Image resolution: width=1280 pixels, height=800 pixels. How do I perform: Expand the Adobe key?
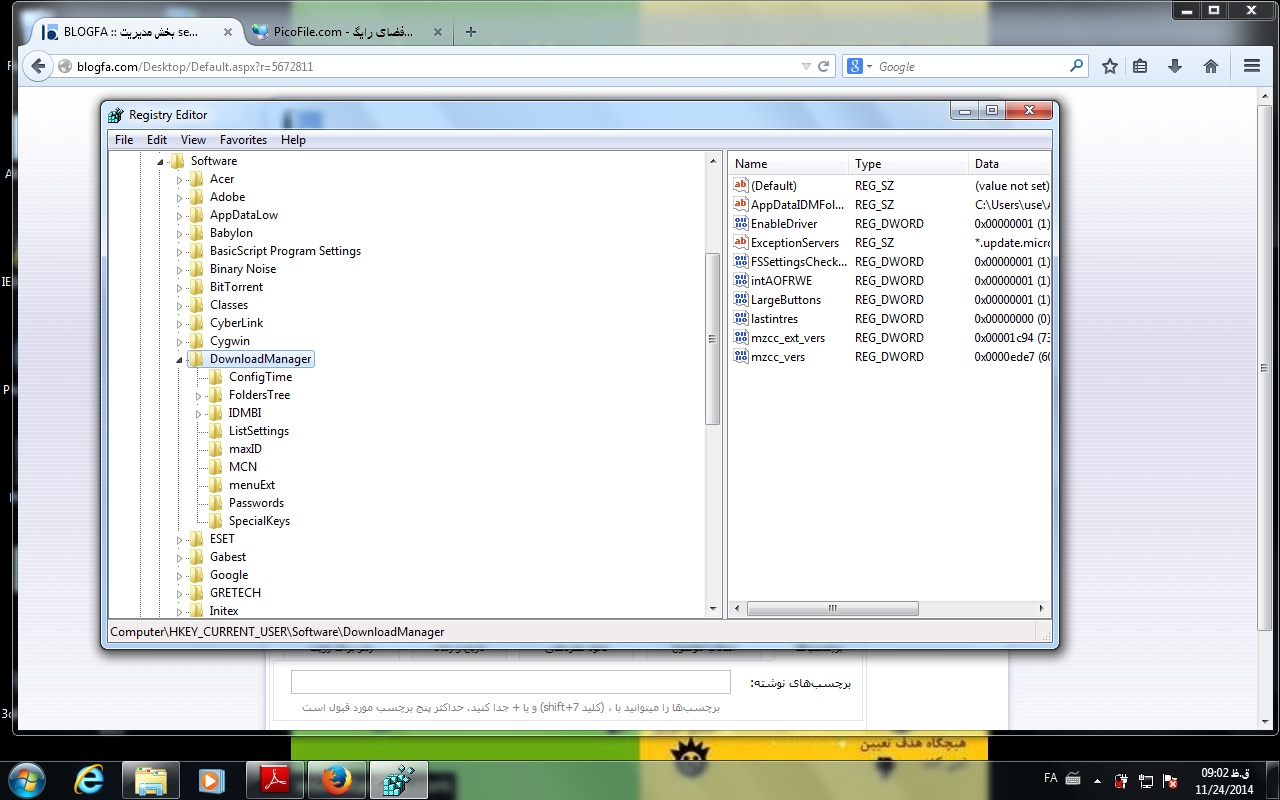(x=180, y=198)
